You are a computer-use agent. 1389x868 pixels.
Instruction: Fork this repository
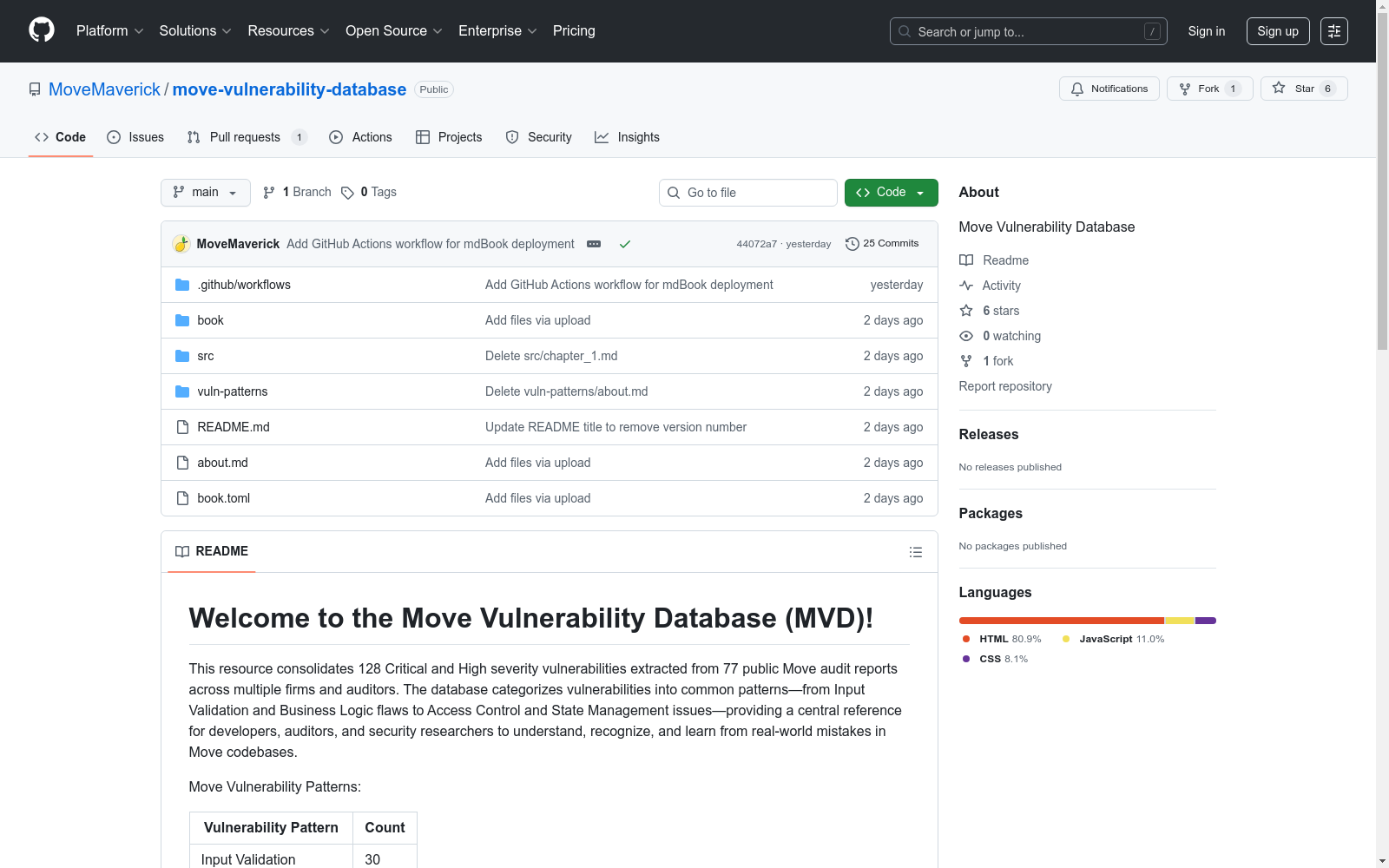[x=1209, y=89]
